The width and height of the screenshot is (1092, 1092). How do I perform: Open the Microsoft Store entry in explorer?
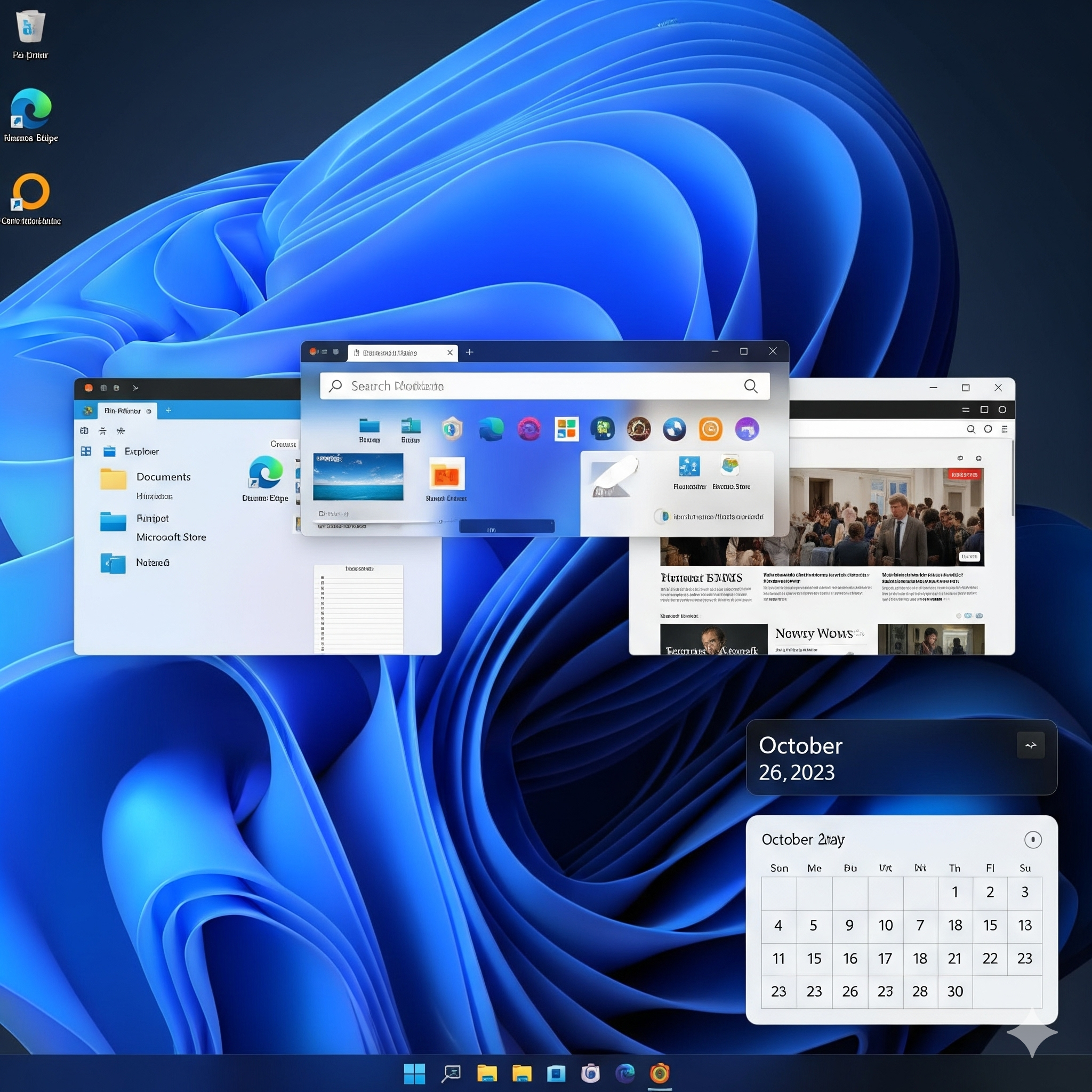[171, 537]
